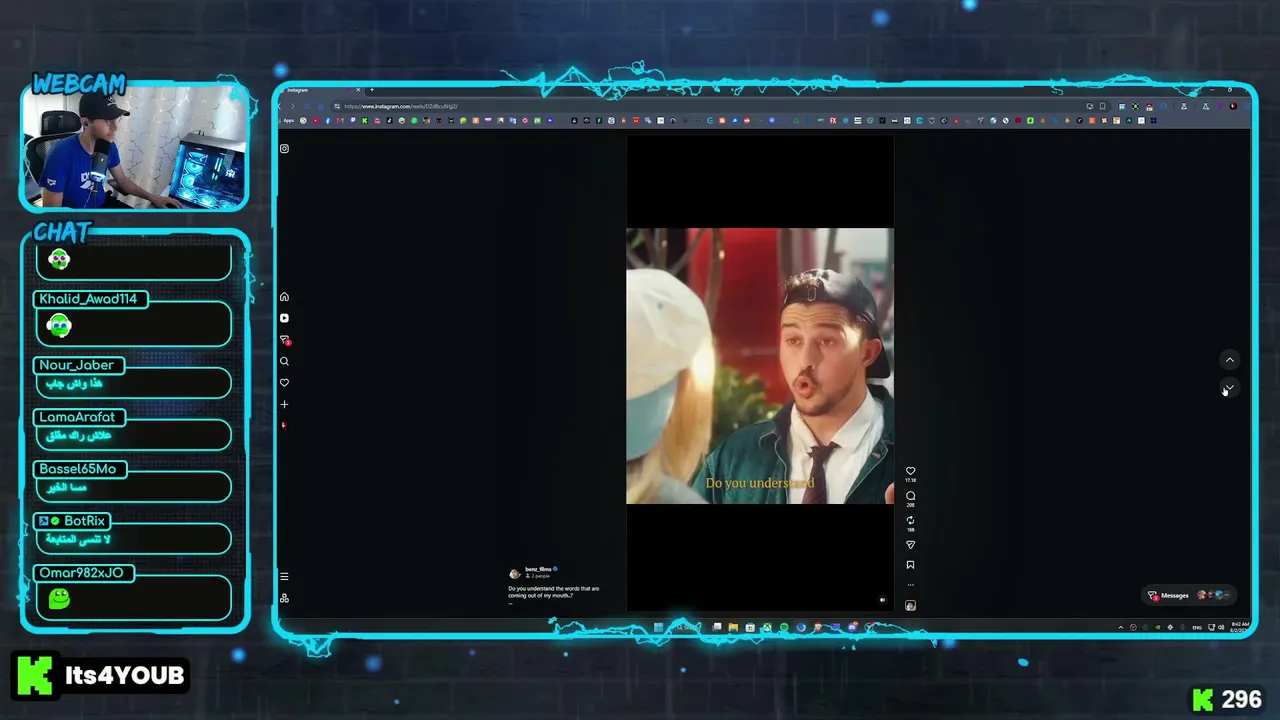This screenshot has width=1280, height=720.
Task: Open Nour_Jaber chat username
Action: (76, 365)
